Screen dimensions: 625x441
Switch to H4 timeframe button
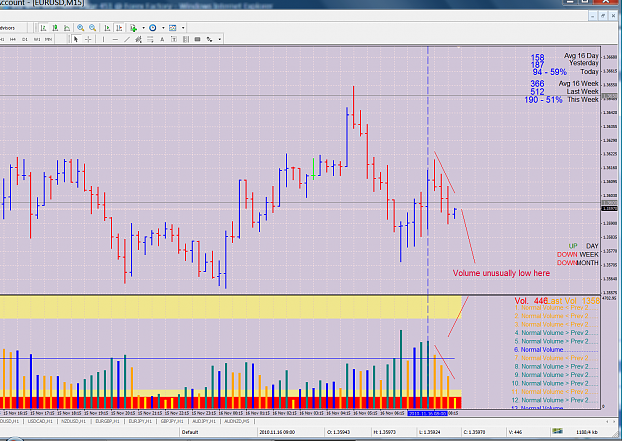(13, 39)
